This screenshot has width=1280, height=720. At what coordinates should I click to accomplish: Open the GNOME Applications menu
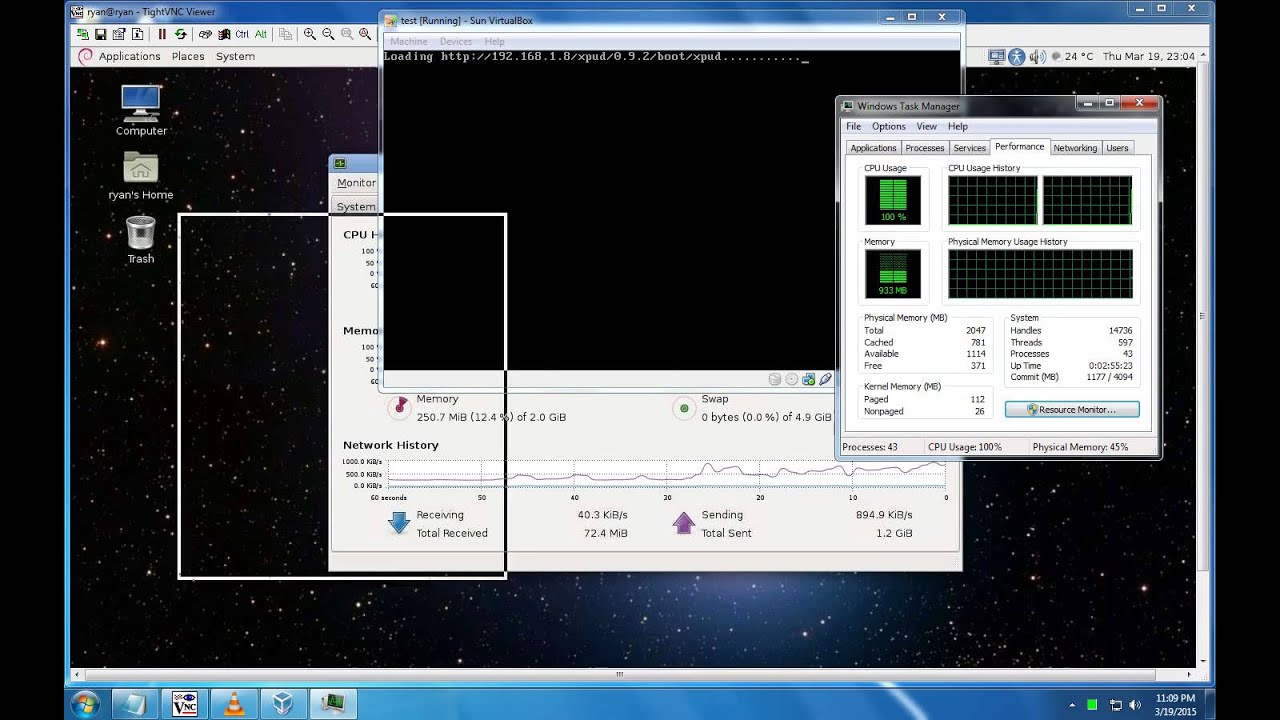[129, 56]
